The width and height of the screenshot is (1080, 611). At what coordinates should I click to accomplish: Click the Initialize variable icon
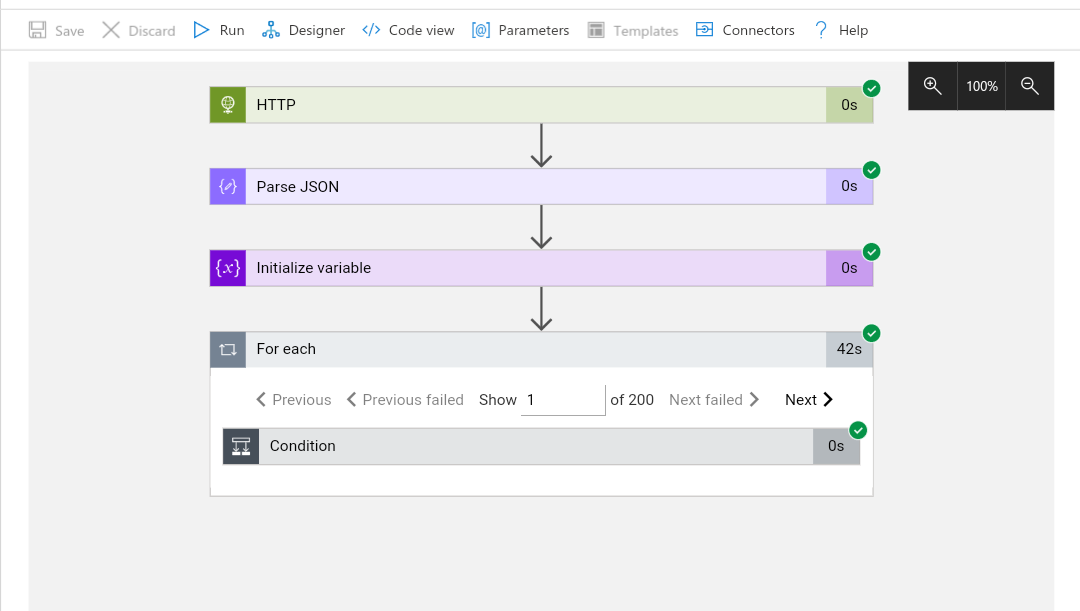point(228,268)
